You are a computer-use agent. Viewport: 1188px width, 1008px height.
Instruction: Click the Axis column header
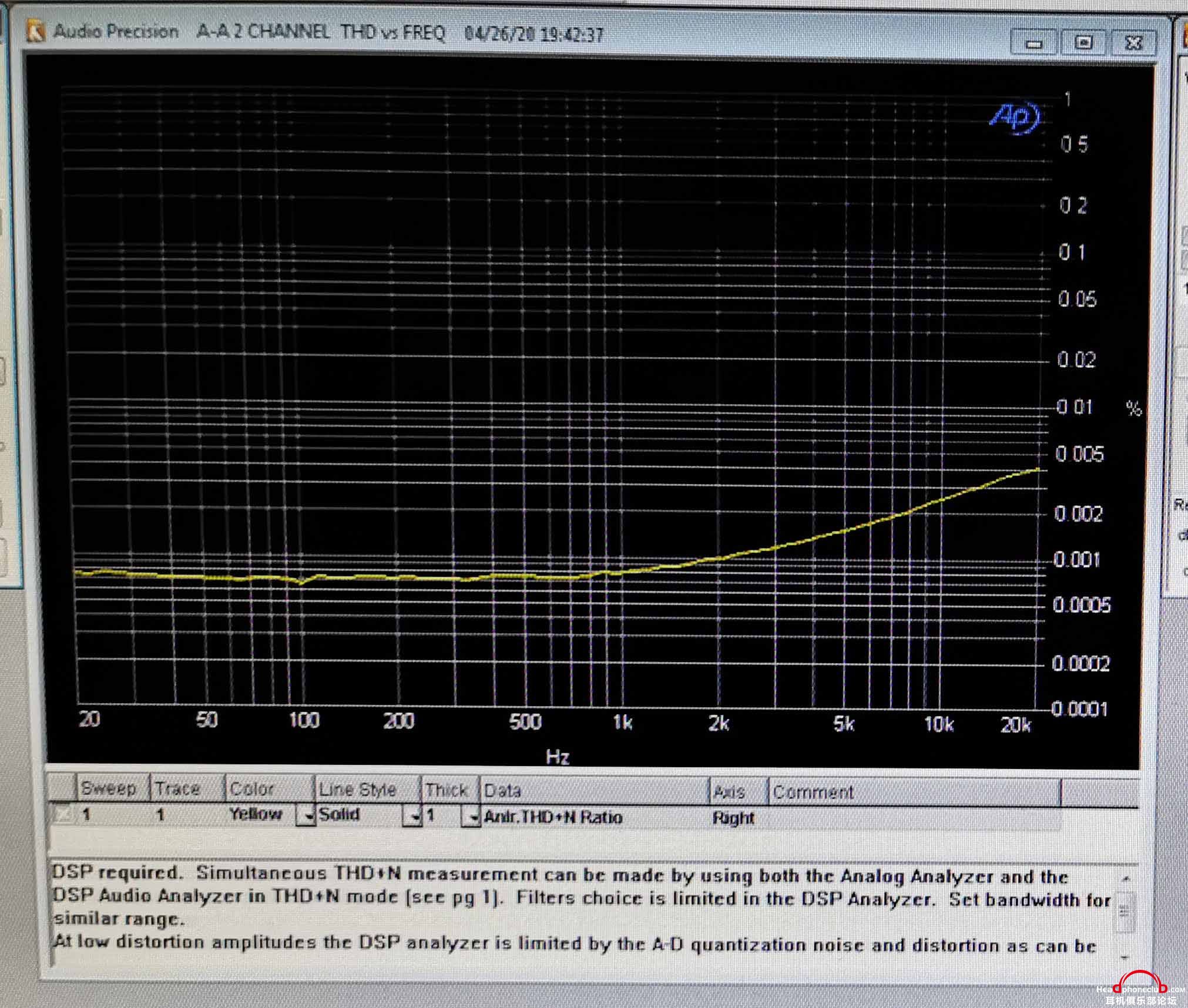click(x=739, y=792)
